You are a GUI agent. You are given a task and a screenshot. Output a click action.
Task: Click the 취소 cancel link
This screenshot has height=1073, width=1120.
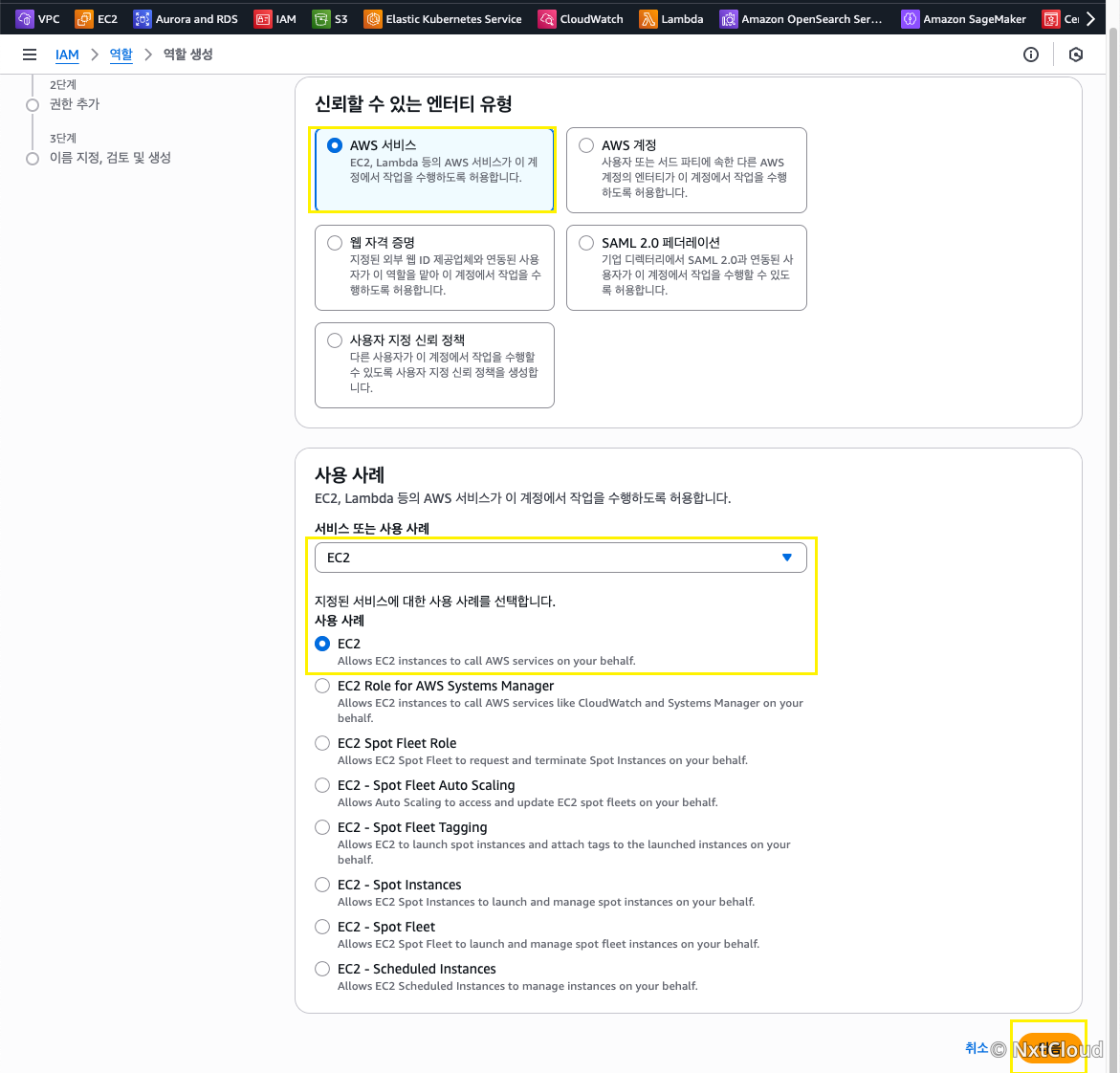tap(977, 1047)
